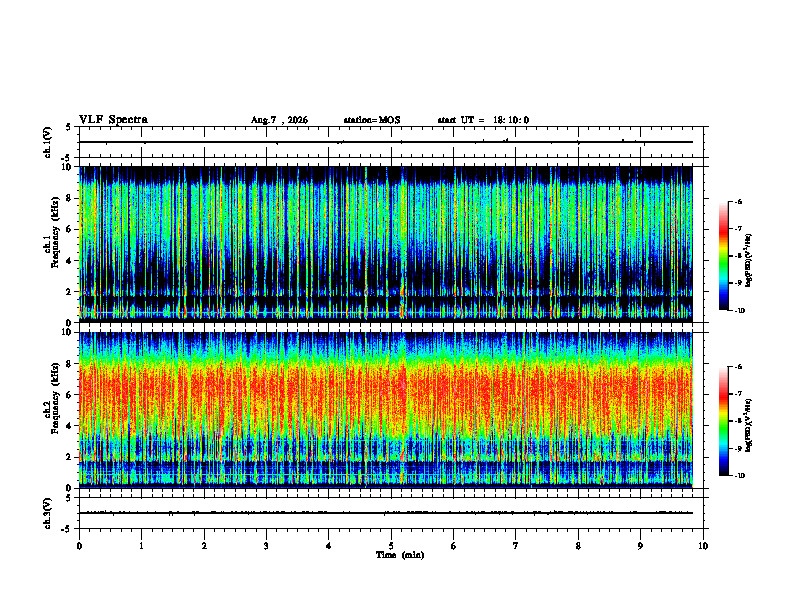Click time axis tick label "7"
Viewport: 792px width, 612px height.
516,546
